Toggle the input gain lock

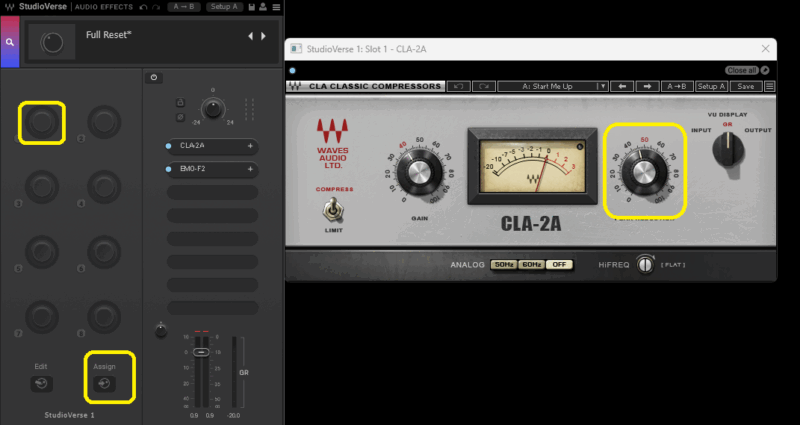click(180, 103)
